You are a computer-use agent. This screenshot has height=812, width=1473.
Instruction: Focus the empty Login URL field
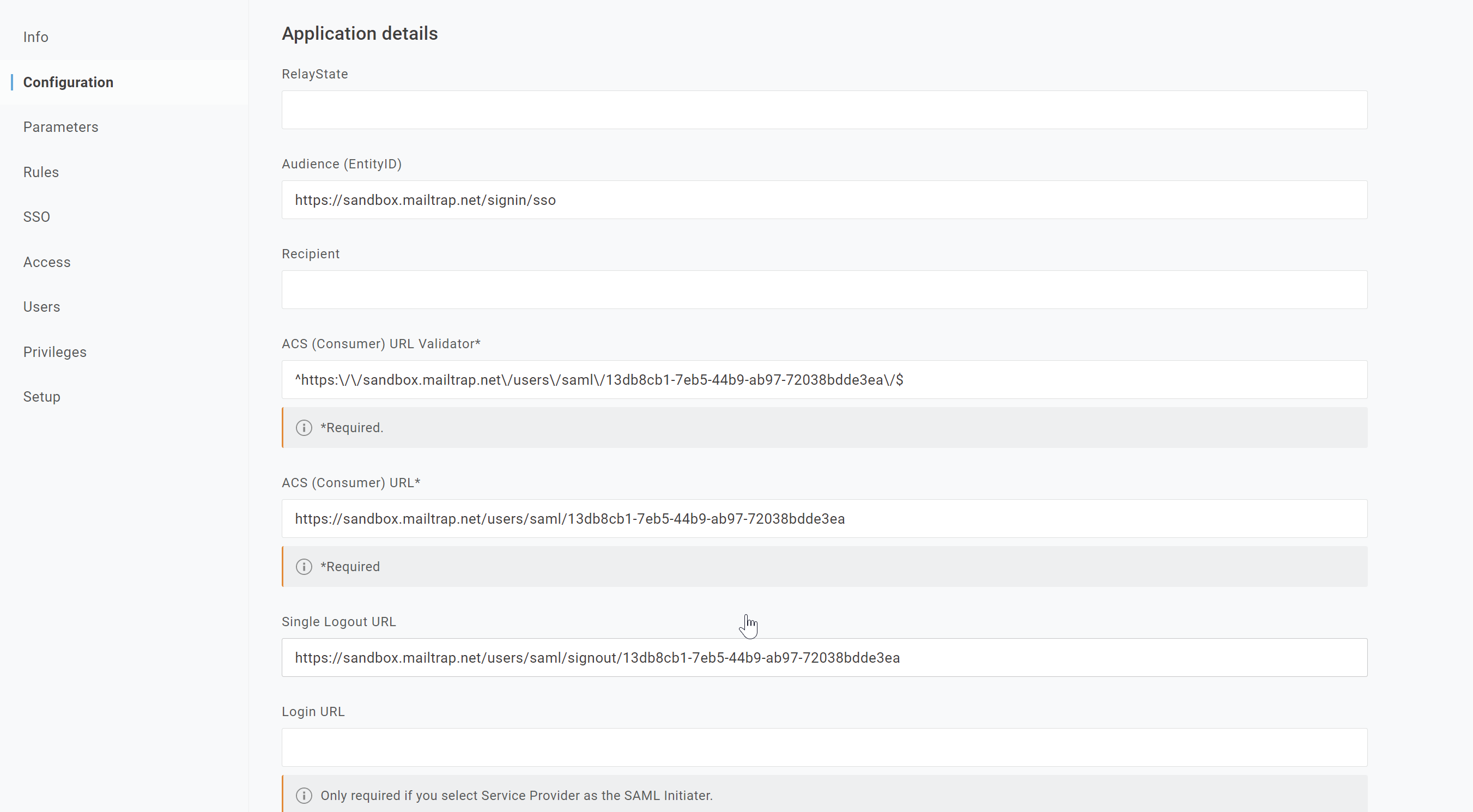coord(824,747)
